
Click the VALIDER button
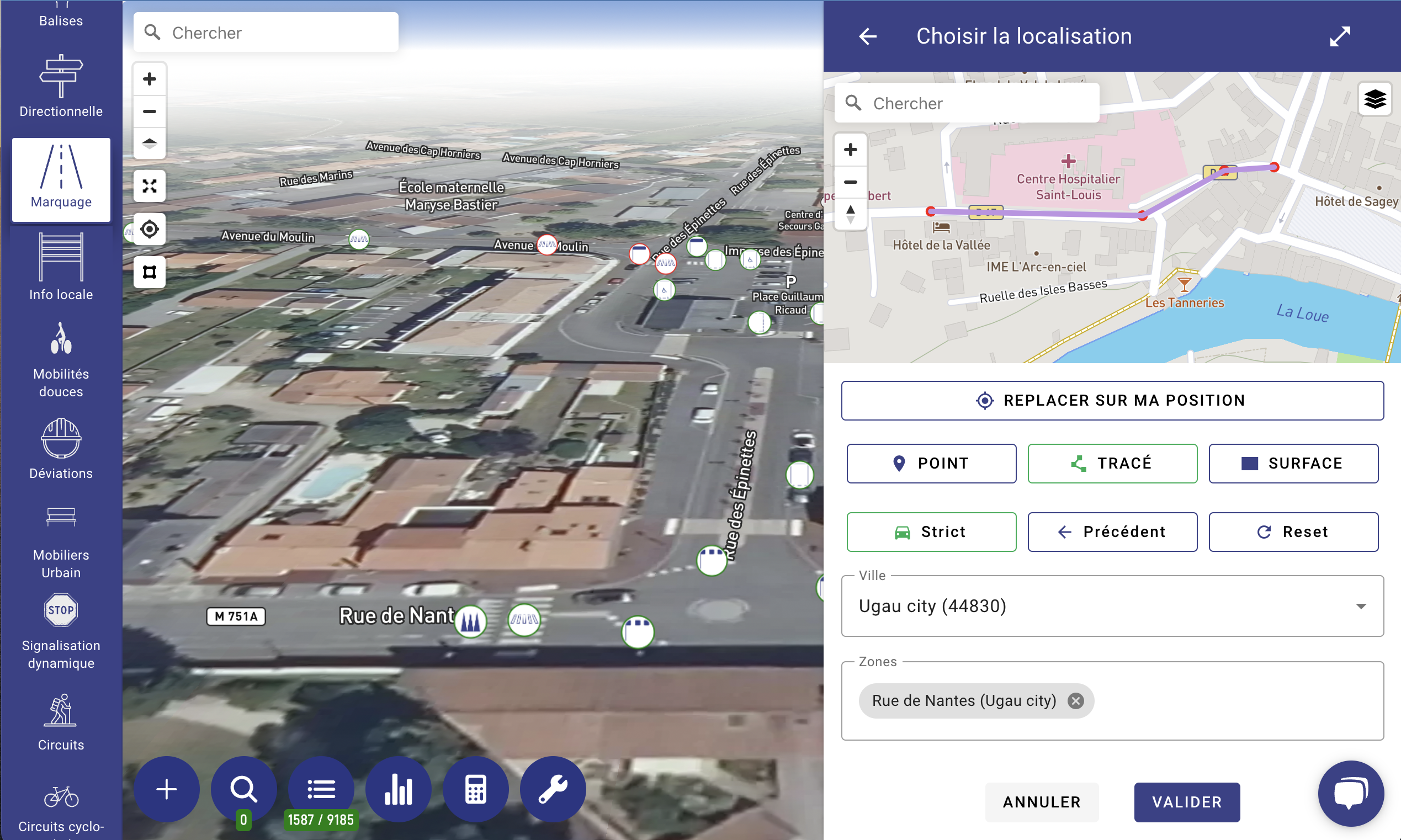tap(1186, 802)
